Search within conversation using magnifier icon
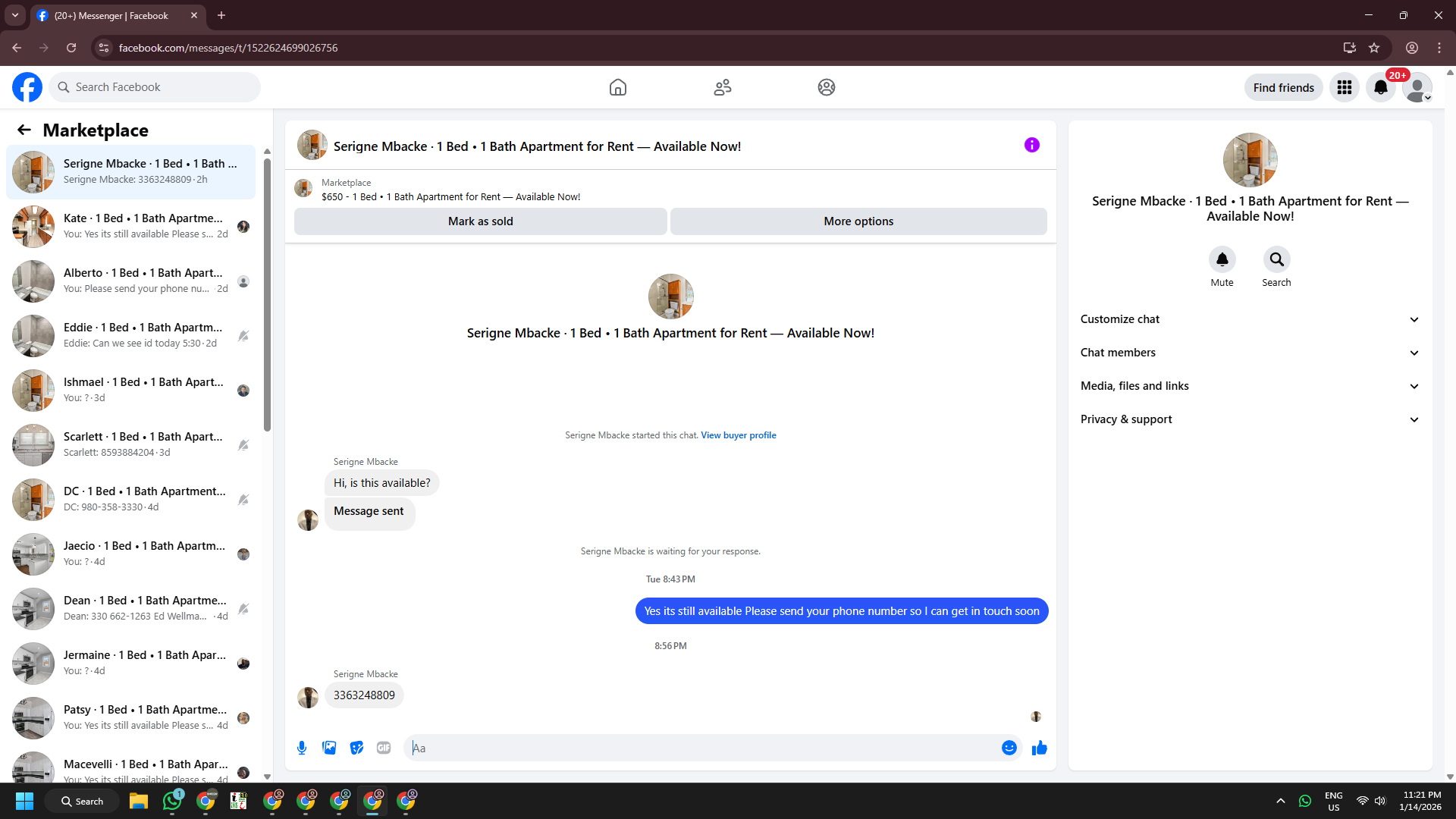The height and width of the screenshot is (819, 1456). point(1276,259)
